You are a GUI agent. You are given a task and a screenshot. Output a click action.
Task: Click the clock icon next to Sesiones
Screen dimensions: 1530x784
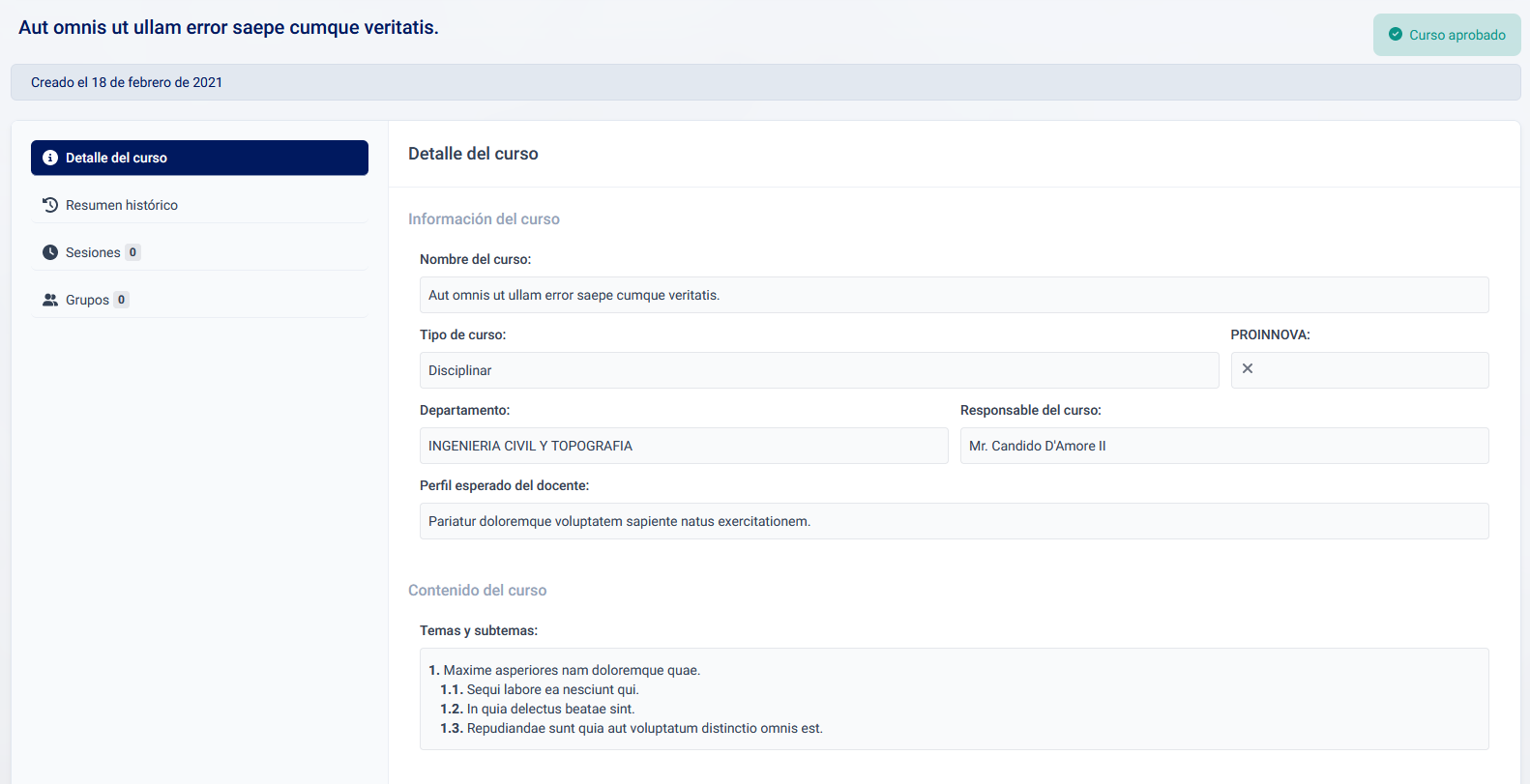[50, 252]
